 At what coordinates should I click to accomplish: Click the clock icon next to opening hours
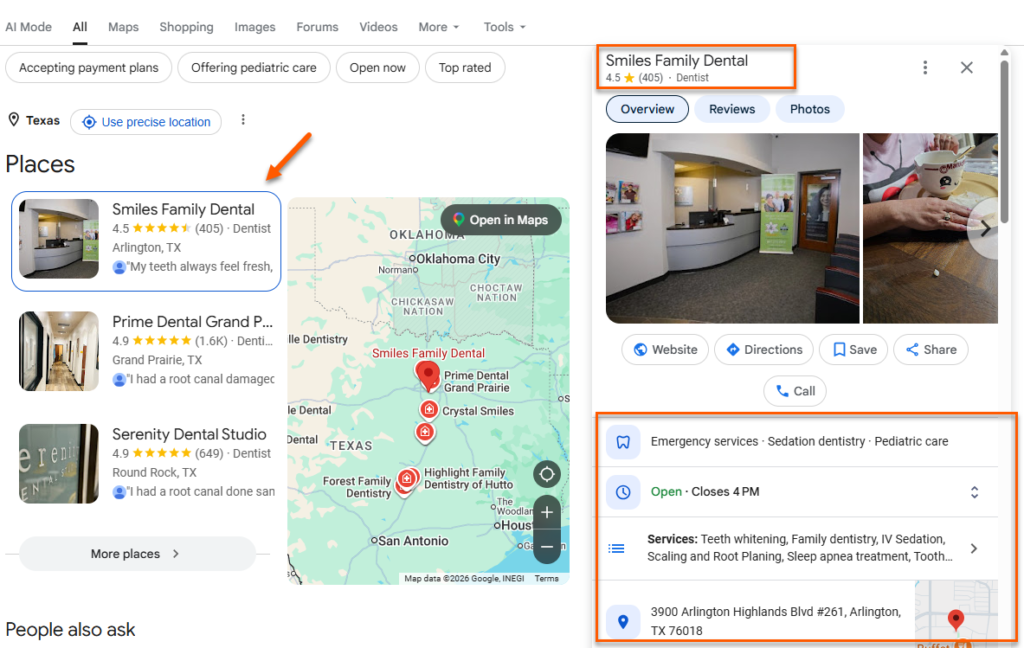click(622, 492)
